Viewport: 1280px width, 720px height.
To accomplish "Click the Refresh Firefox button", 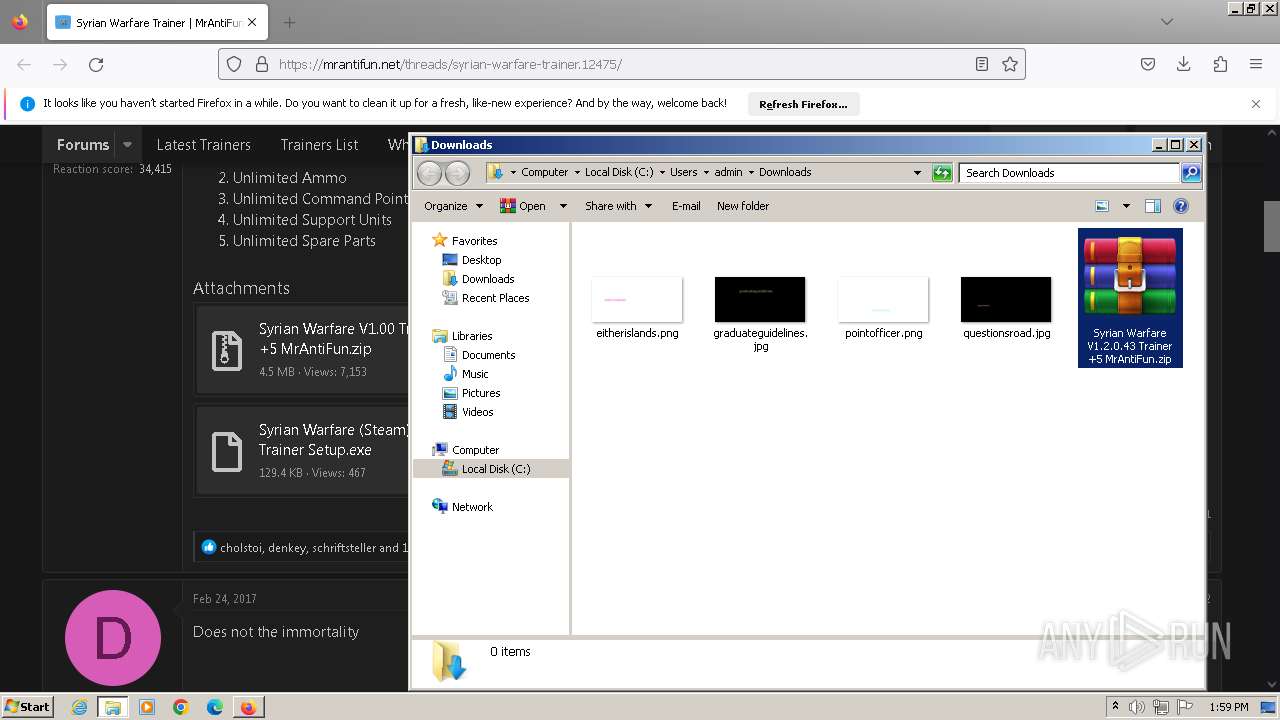I will tap(803, 104).
